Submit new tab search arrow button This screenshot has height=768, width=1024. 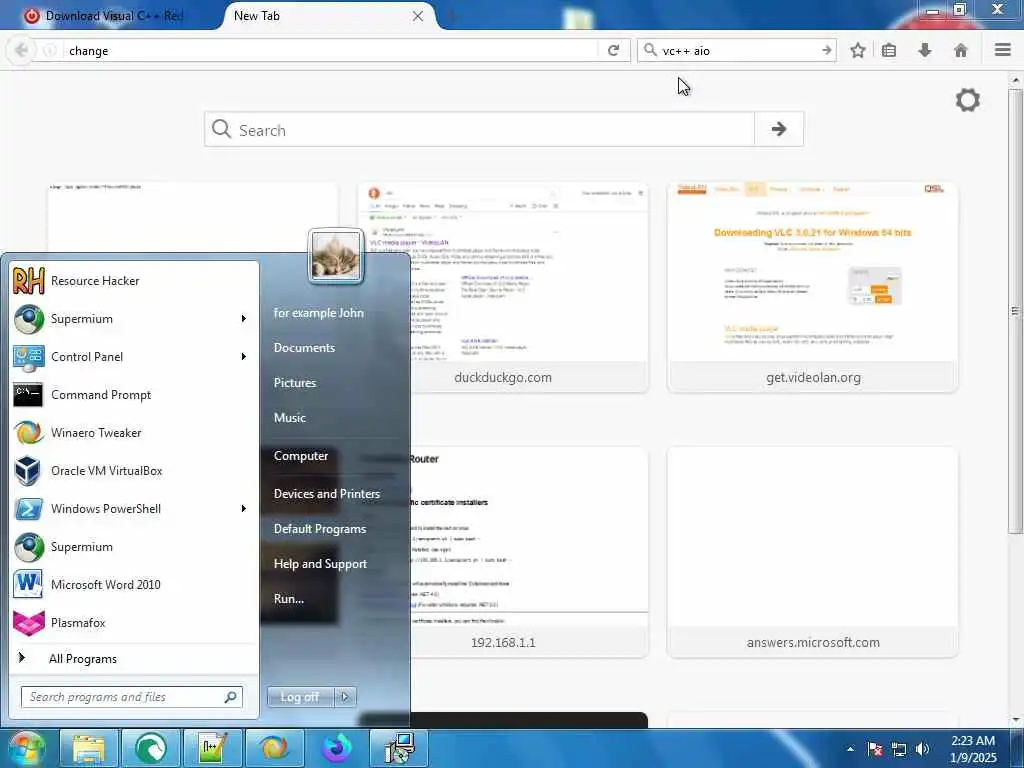pyautogui.click(x=778, y=129)
